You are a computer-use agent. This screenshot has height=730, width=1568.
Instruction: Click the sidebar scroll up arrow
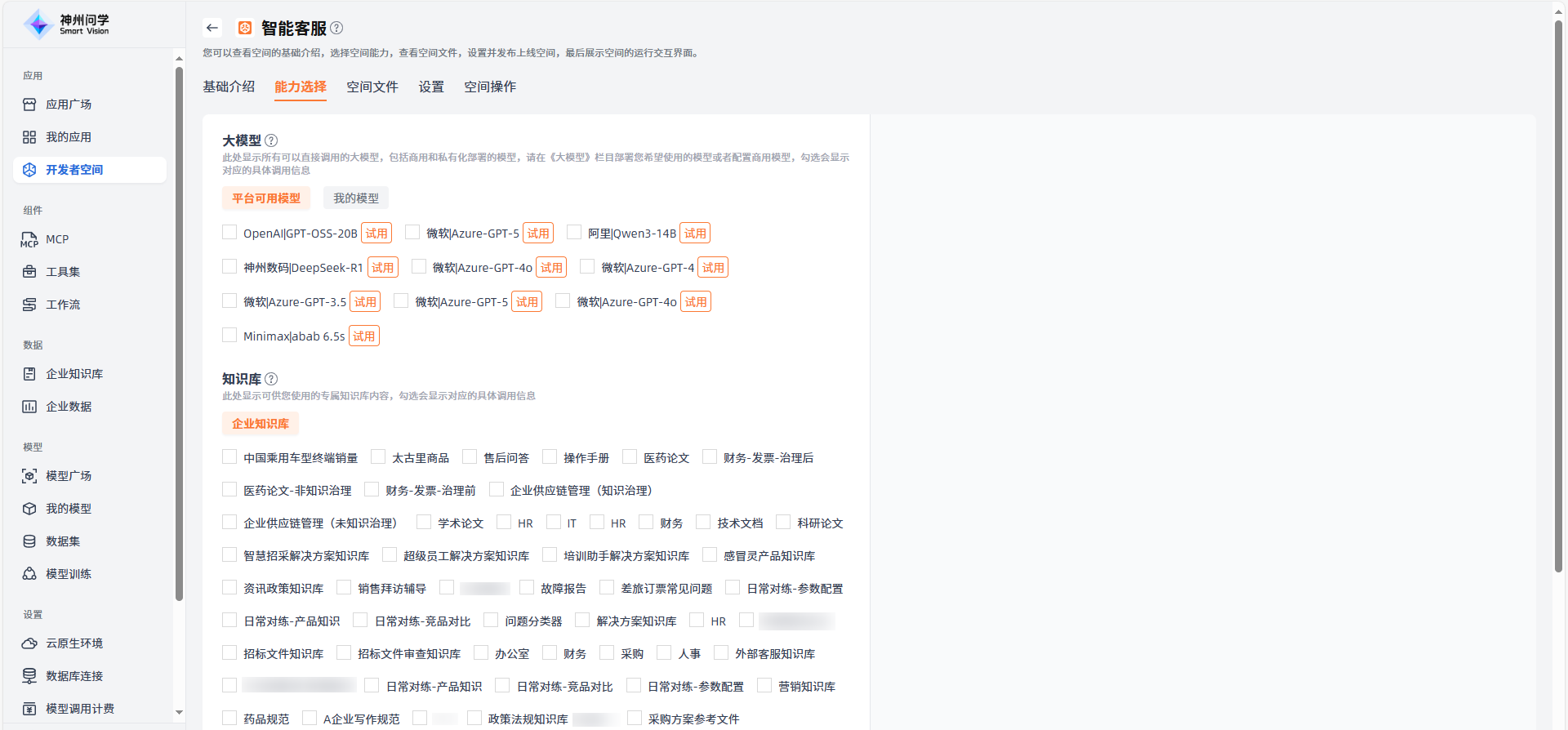179,59
